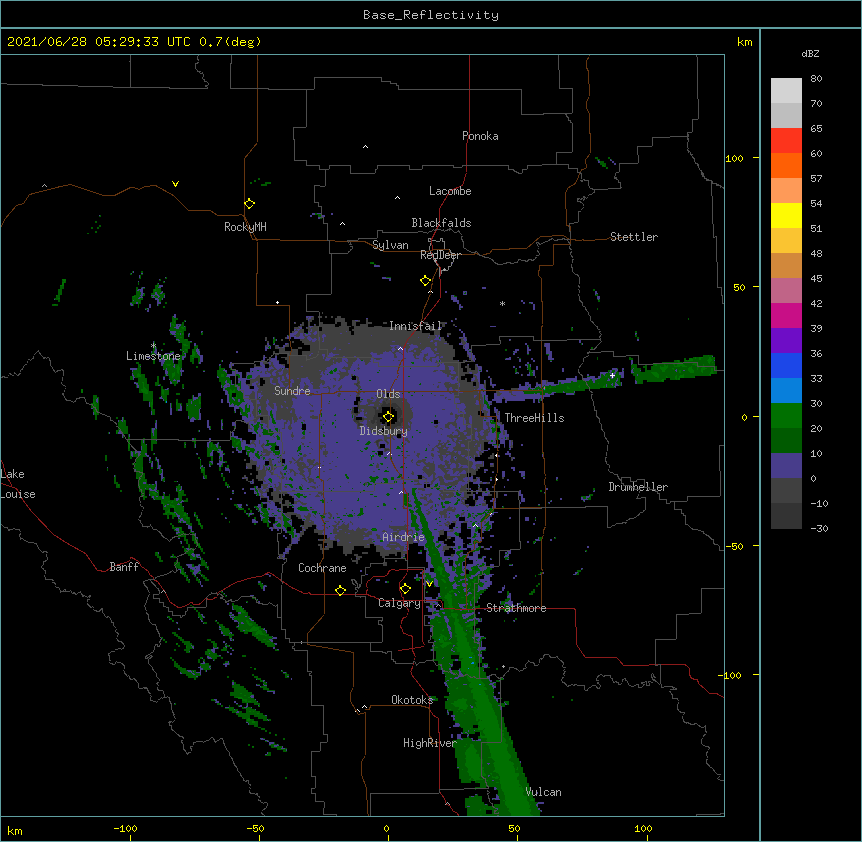Select the RockyMH label
The height and width of the screenshot is (842, 862).
tap(245, 227)
